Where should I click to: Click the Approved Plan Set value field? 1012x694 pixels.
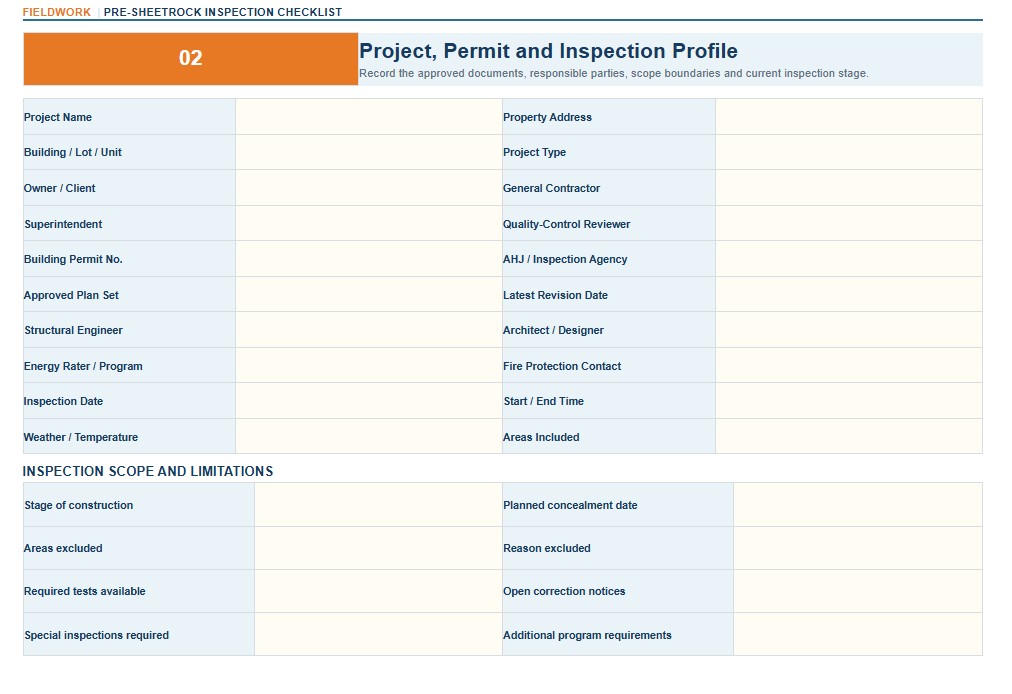tap(369, 294)
